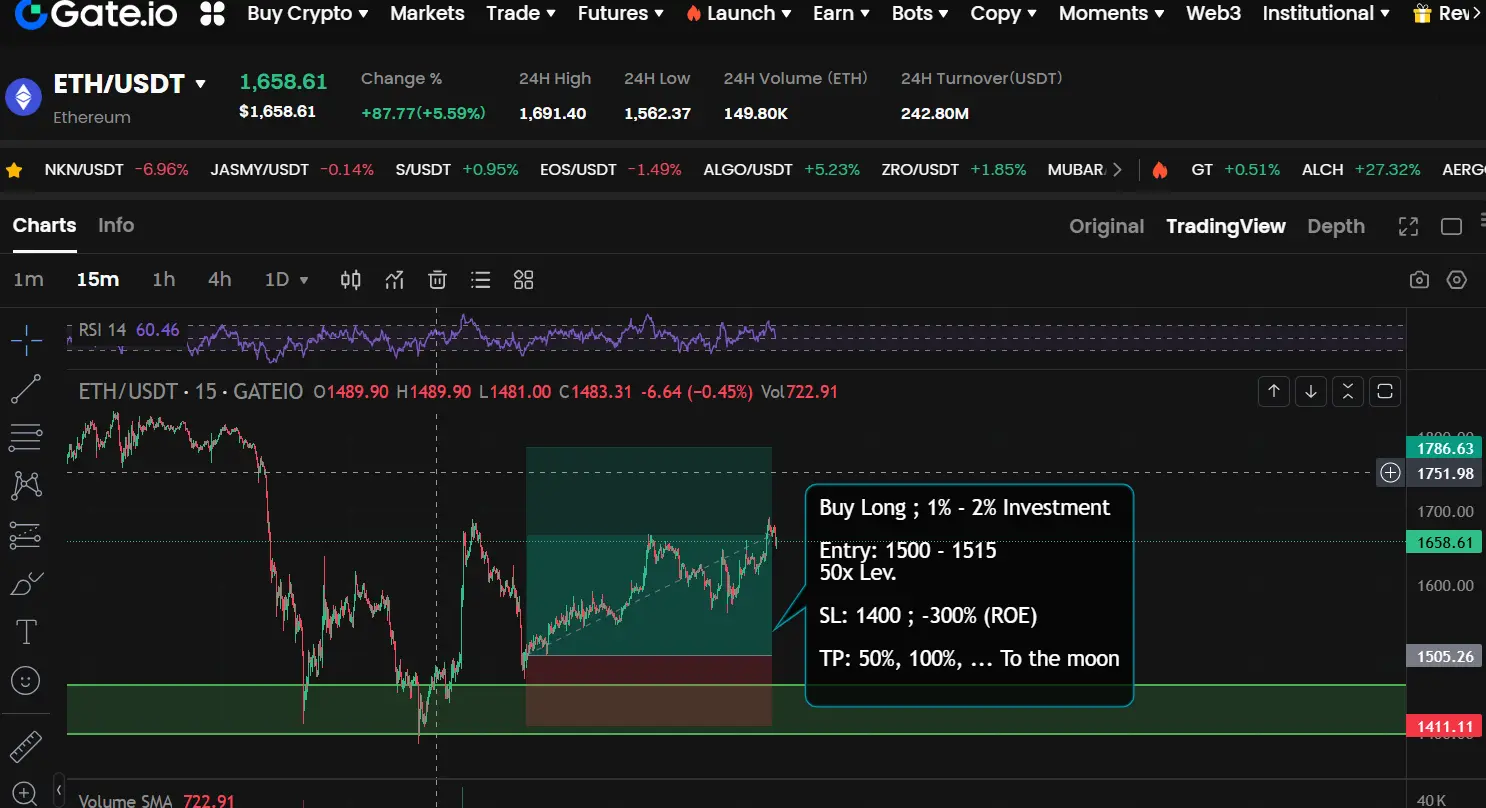1486x808 pixels.
Task: Open the indicators menu icon
Action: pos(394,280)
